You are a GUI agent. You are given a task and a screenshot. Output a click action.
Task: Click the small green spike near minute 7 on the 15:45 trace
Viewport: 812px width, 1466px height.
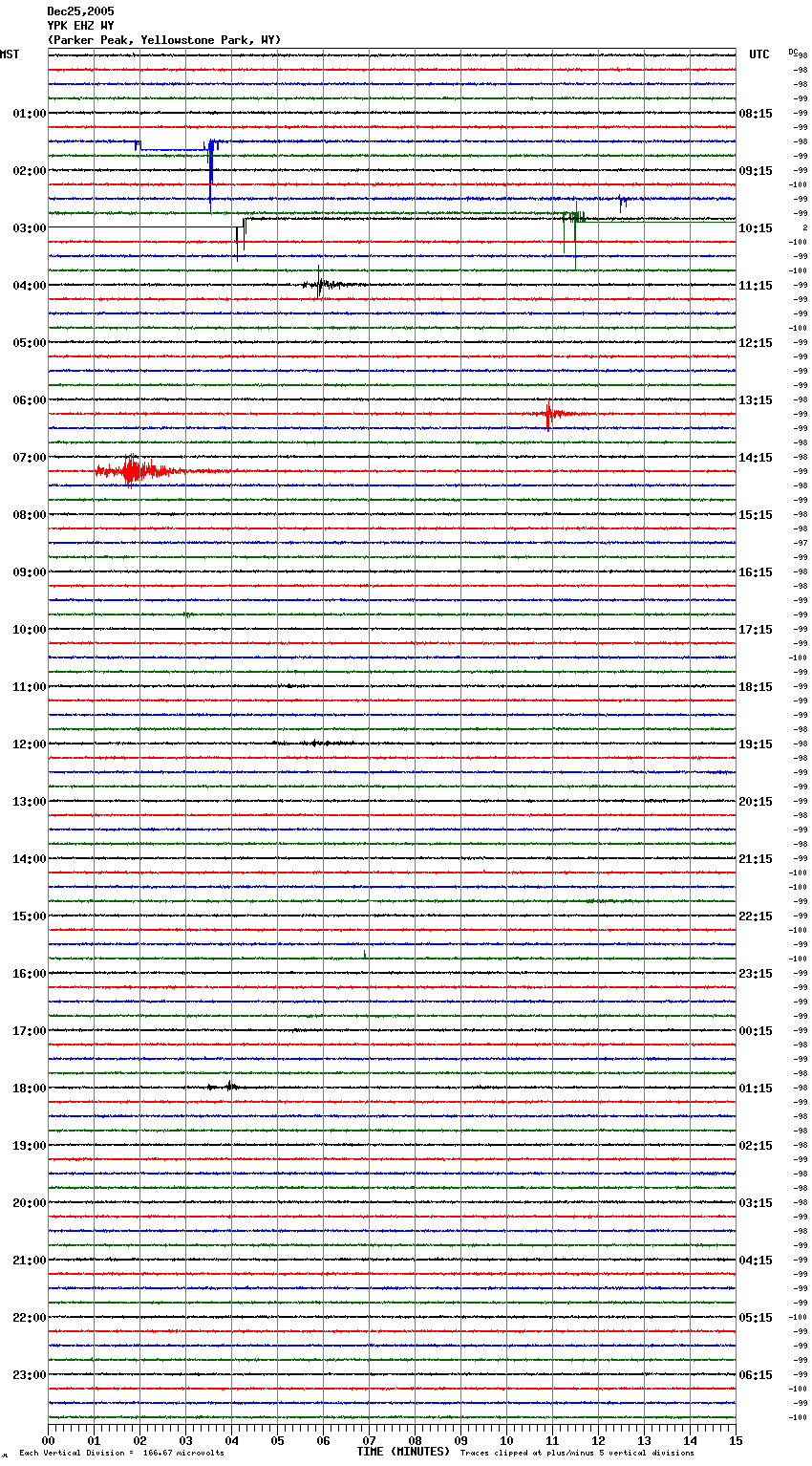tap(365, 954)
